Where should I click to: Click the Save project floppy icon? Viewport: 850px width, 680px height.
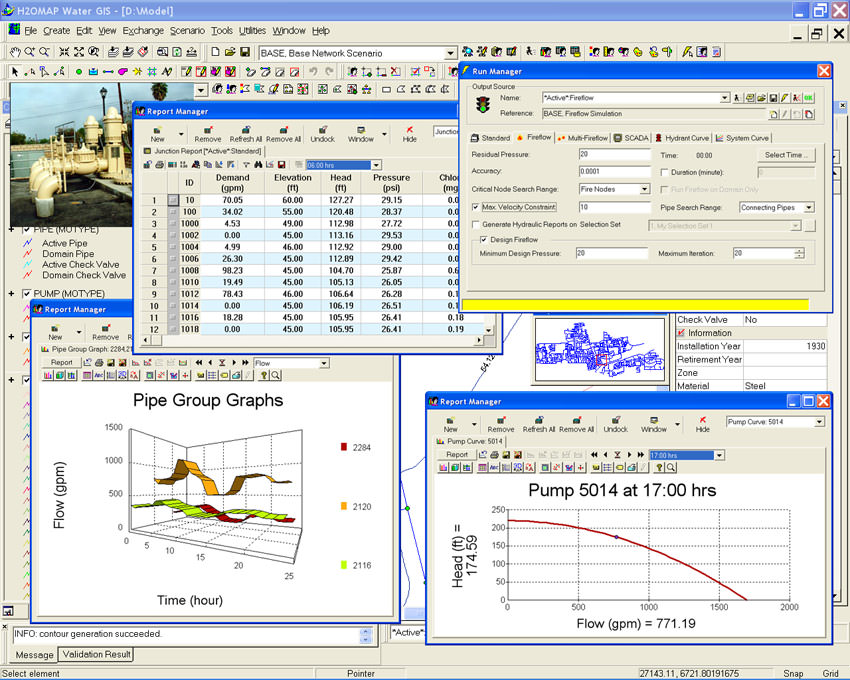[244, 52]
